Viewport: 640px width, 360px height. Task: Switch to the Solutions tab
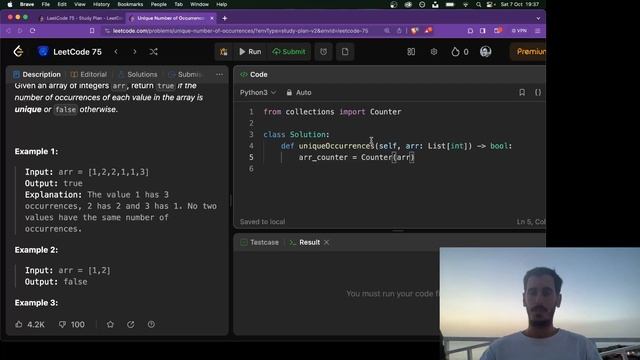(x=138, y=74)
